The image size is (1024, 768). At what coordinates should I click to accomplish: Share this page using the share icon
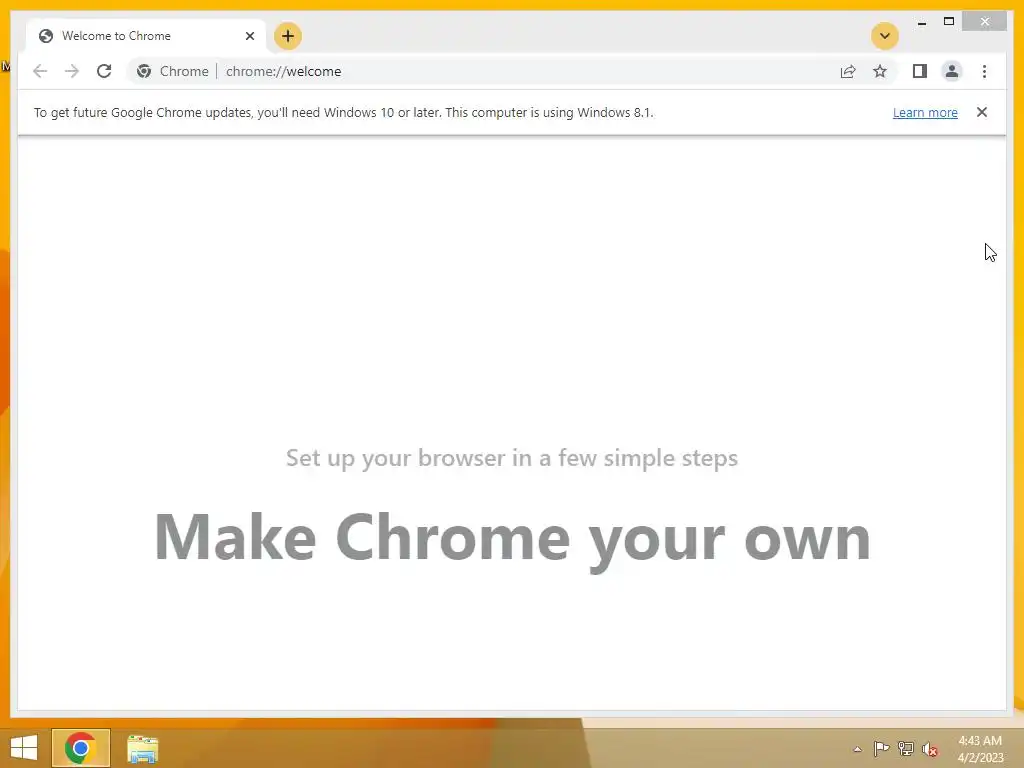pos(848,71)
